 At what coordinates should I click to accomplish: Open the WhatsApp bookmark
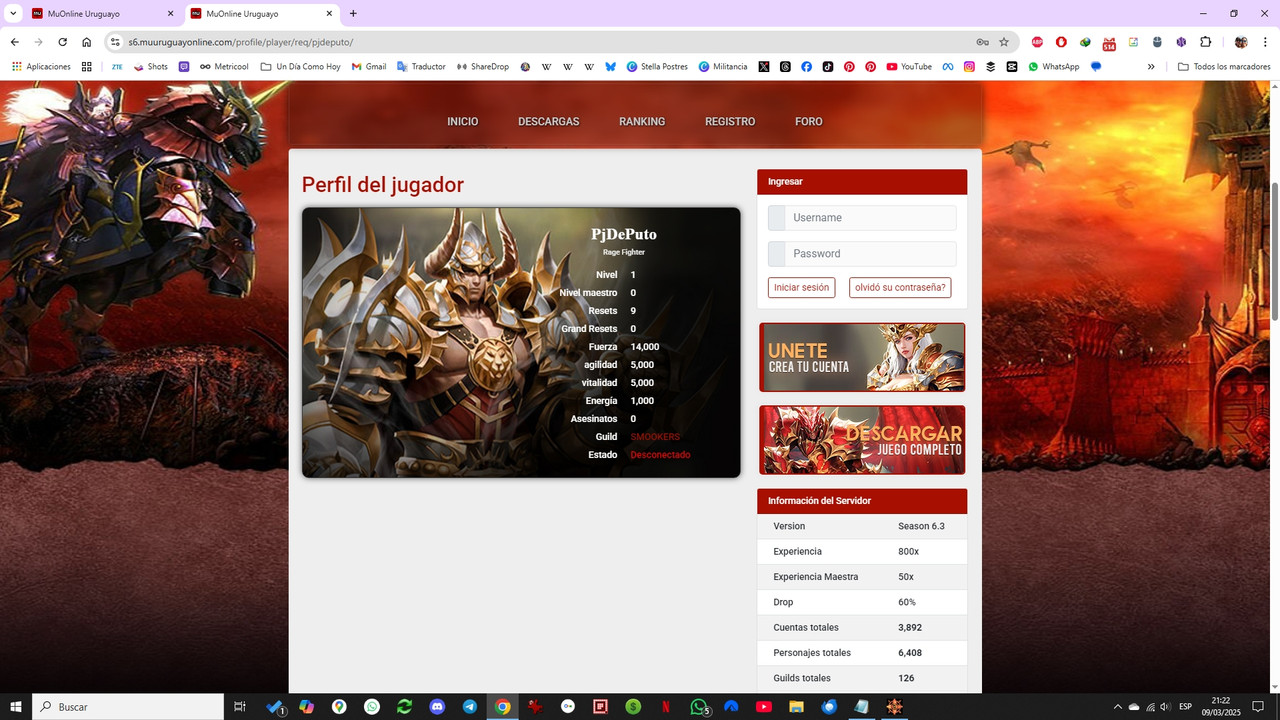(1053, 67)
